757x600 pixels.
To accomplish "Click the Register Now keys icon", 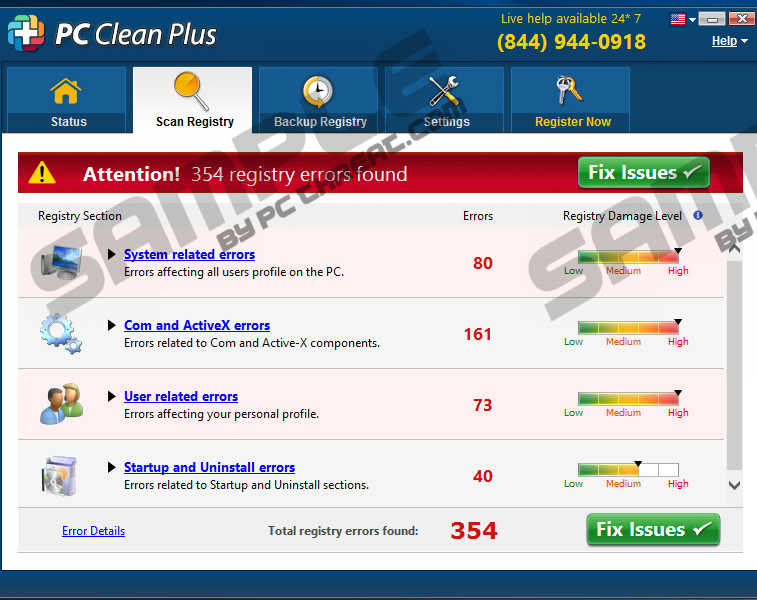I will click(572, 92).
